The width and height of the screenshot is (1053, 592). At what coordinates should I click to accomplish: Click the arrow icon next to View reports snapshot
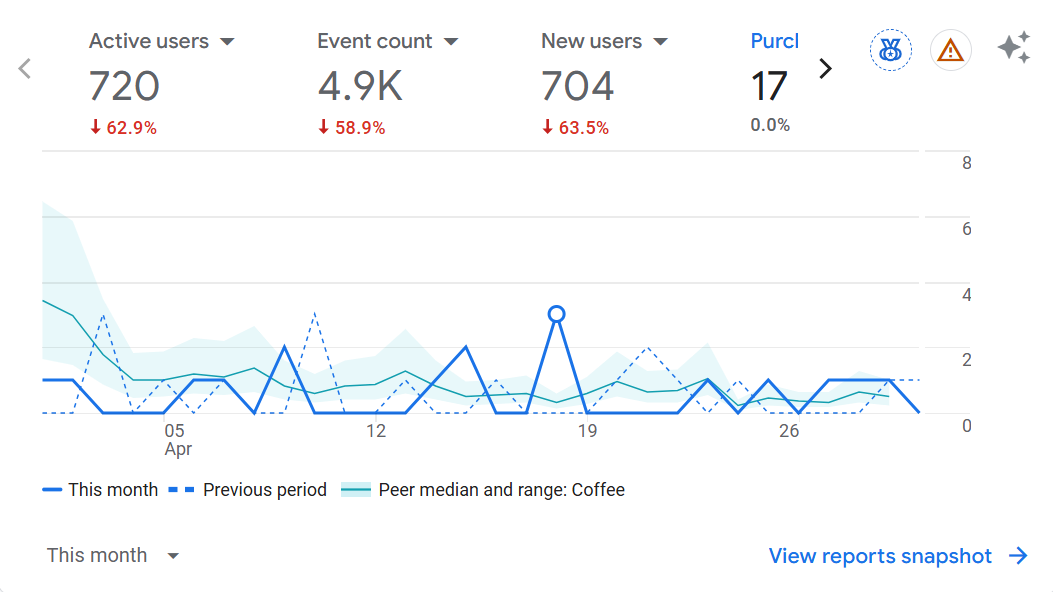(x=1017, y=556)
